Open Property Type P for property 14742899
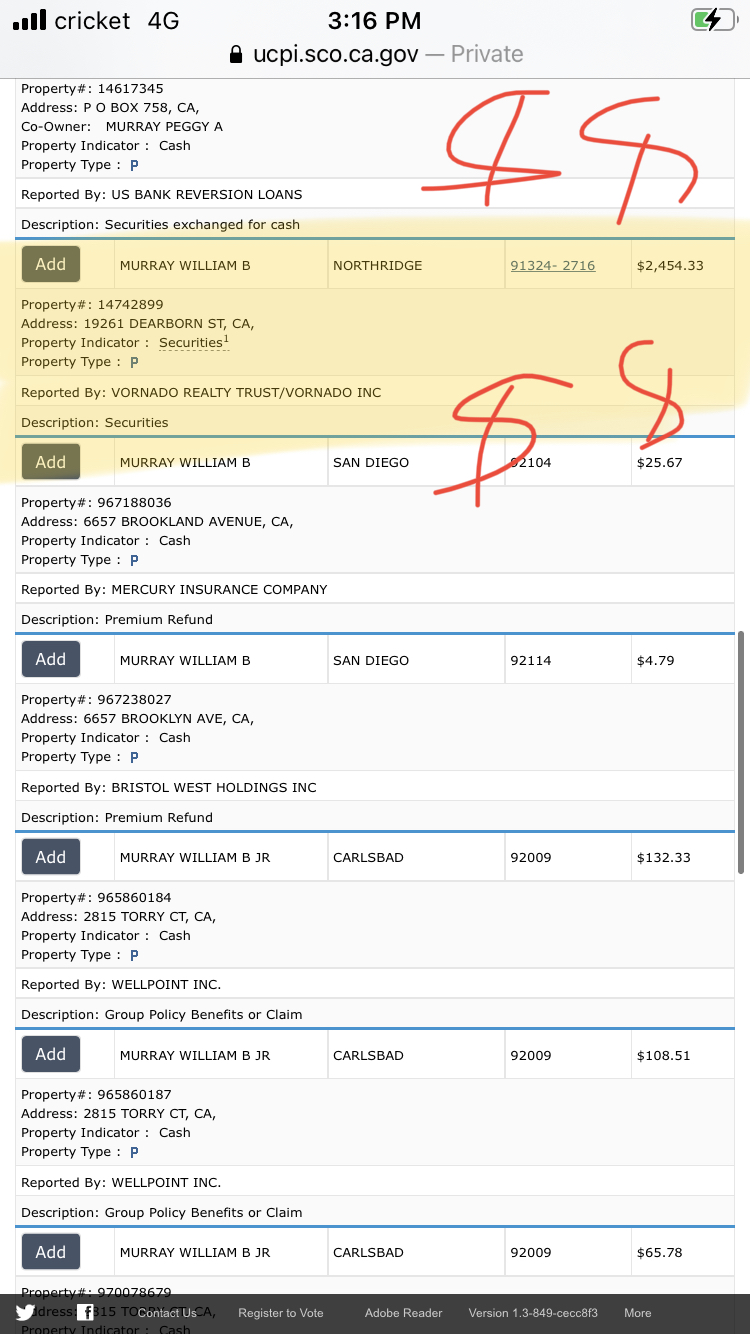 pyautogui.click(x=134, y=362)
